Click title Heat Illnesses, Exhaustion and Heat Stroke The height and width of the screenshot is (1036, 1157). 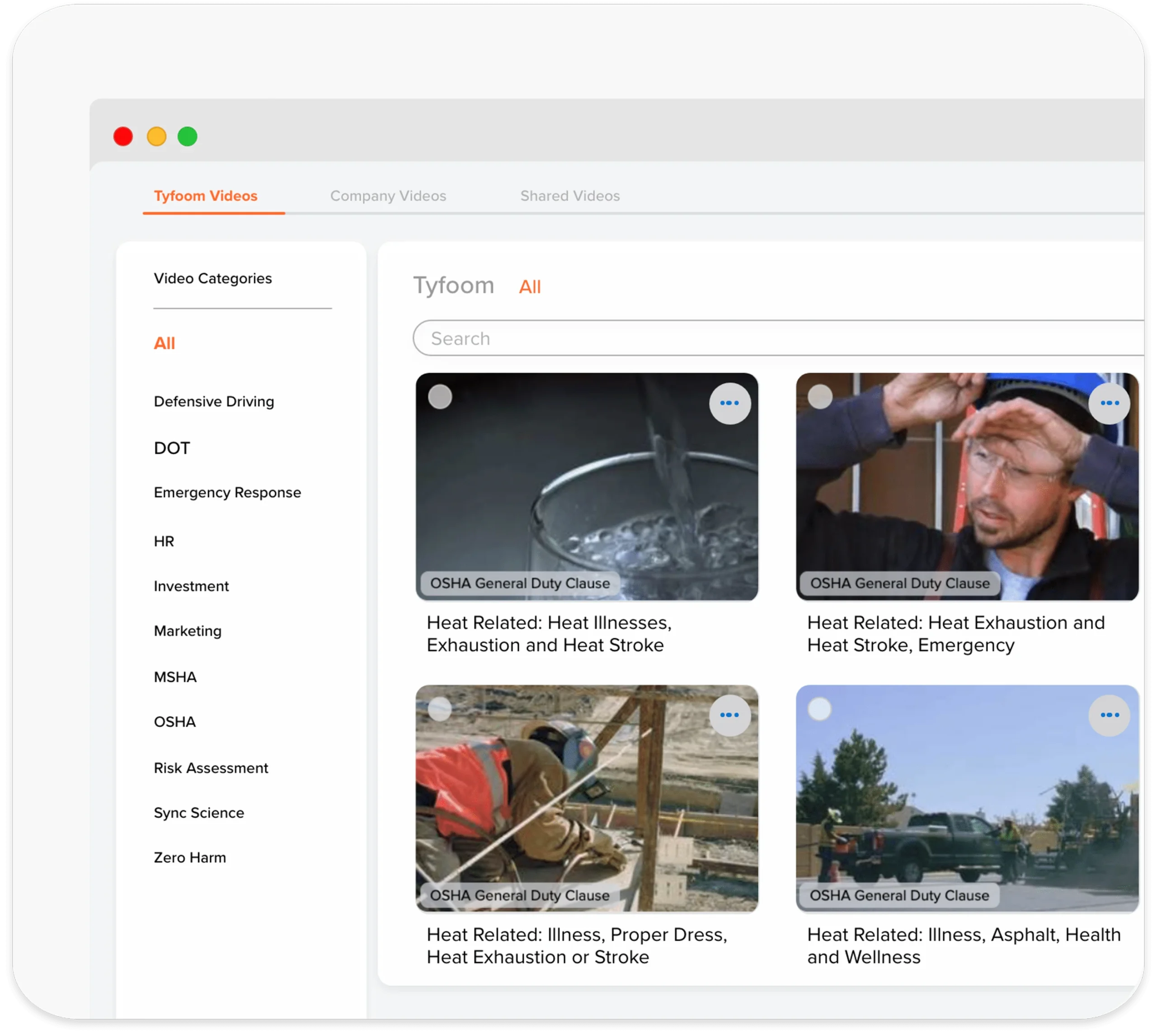tap(549, 634)
